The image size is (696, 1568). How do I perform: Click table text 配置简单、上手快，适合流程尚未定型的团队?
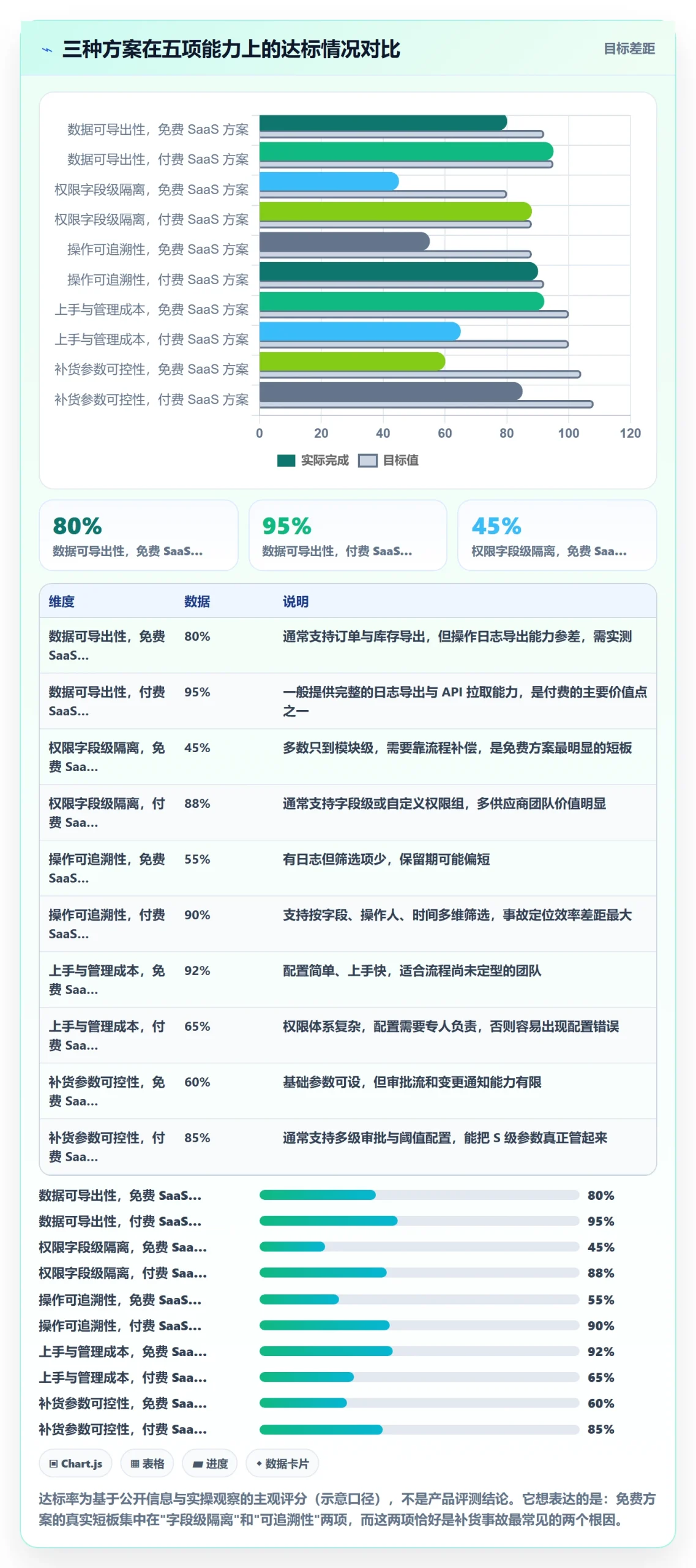412,971
